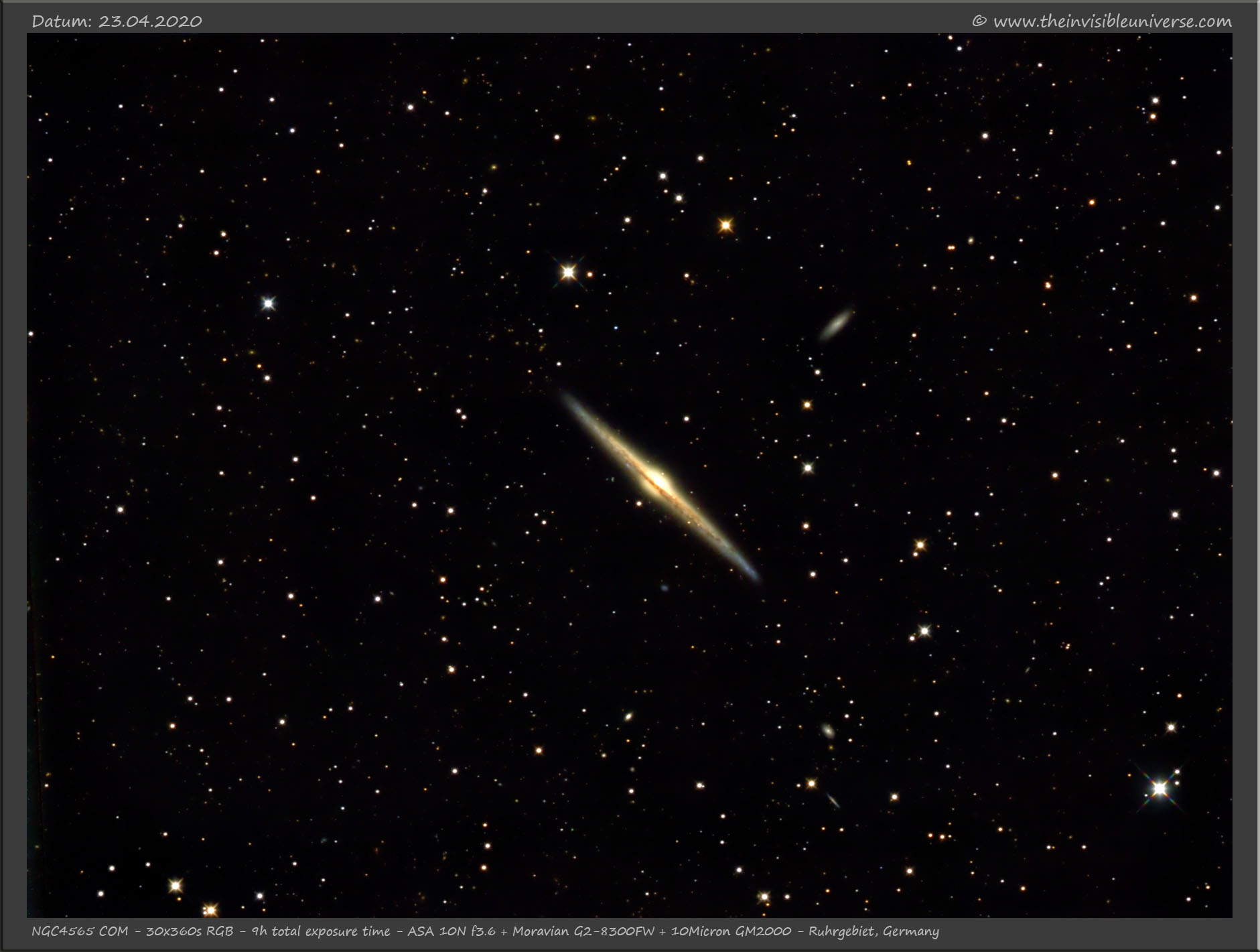Click the Ruhrgebiet, Germany caption text

click(873, 931)
